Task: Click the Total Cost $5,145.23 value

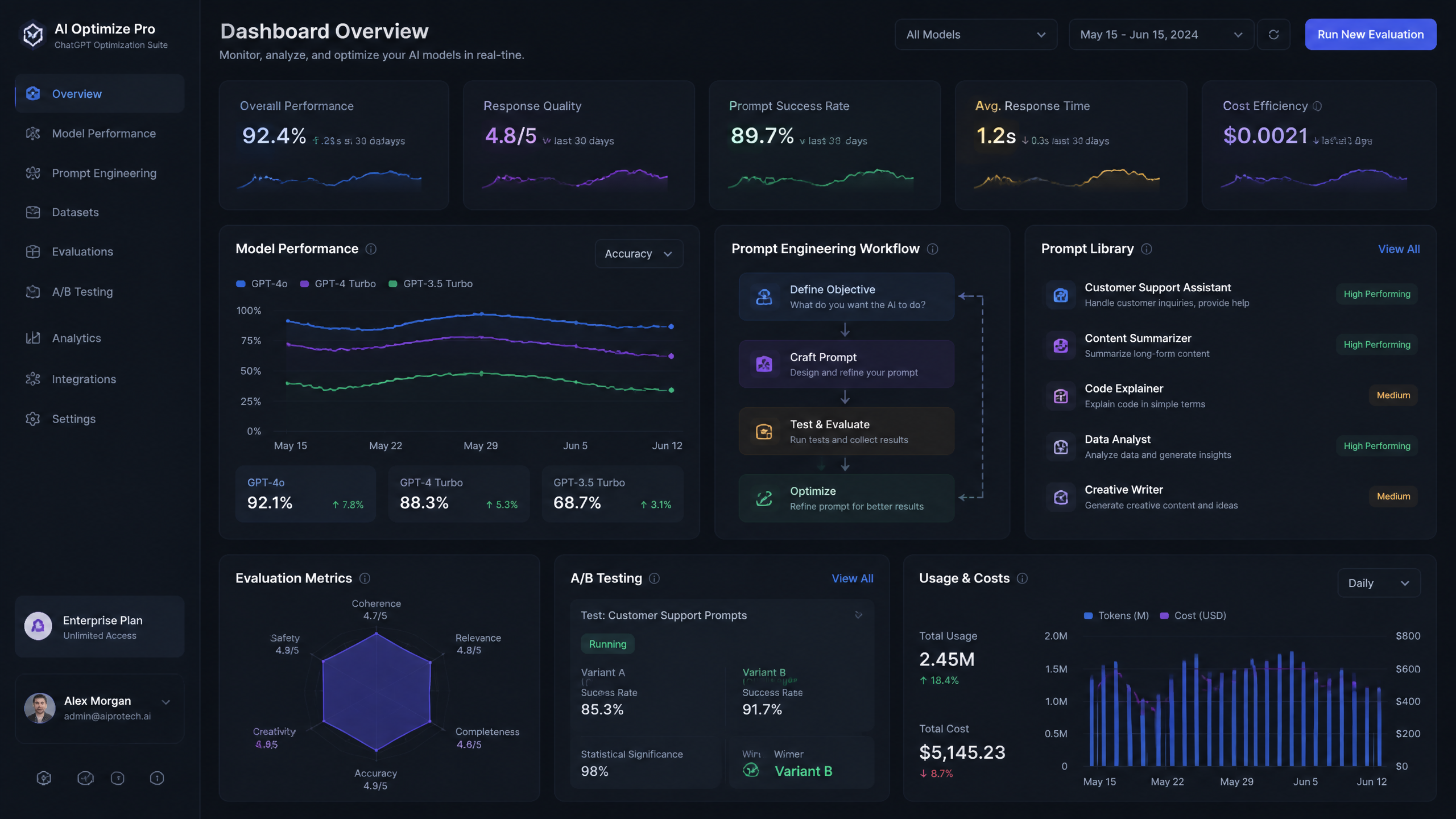Action: (962, 752)
